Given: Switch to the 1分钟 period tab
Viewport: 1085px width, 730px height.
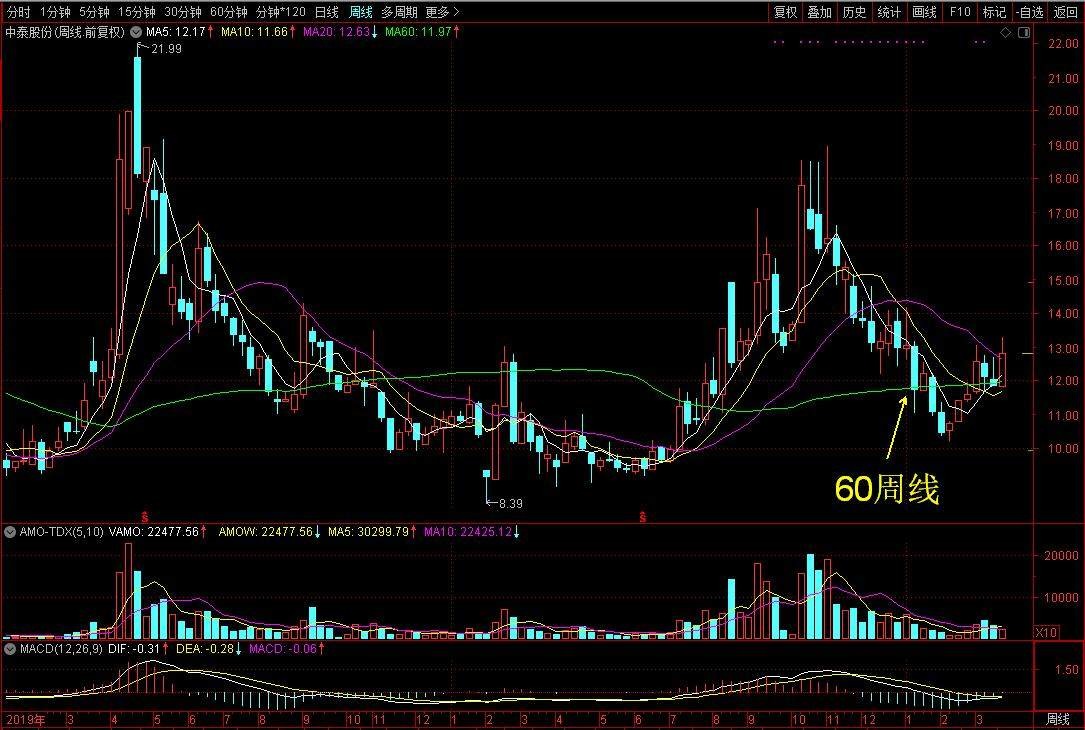Looking at the screenshot, I should tap(55, 12).
